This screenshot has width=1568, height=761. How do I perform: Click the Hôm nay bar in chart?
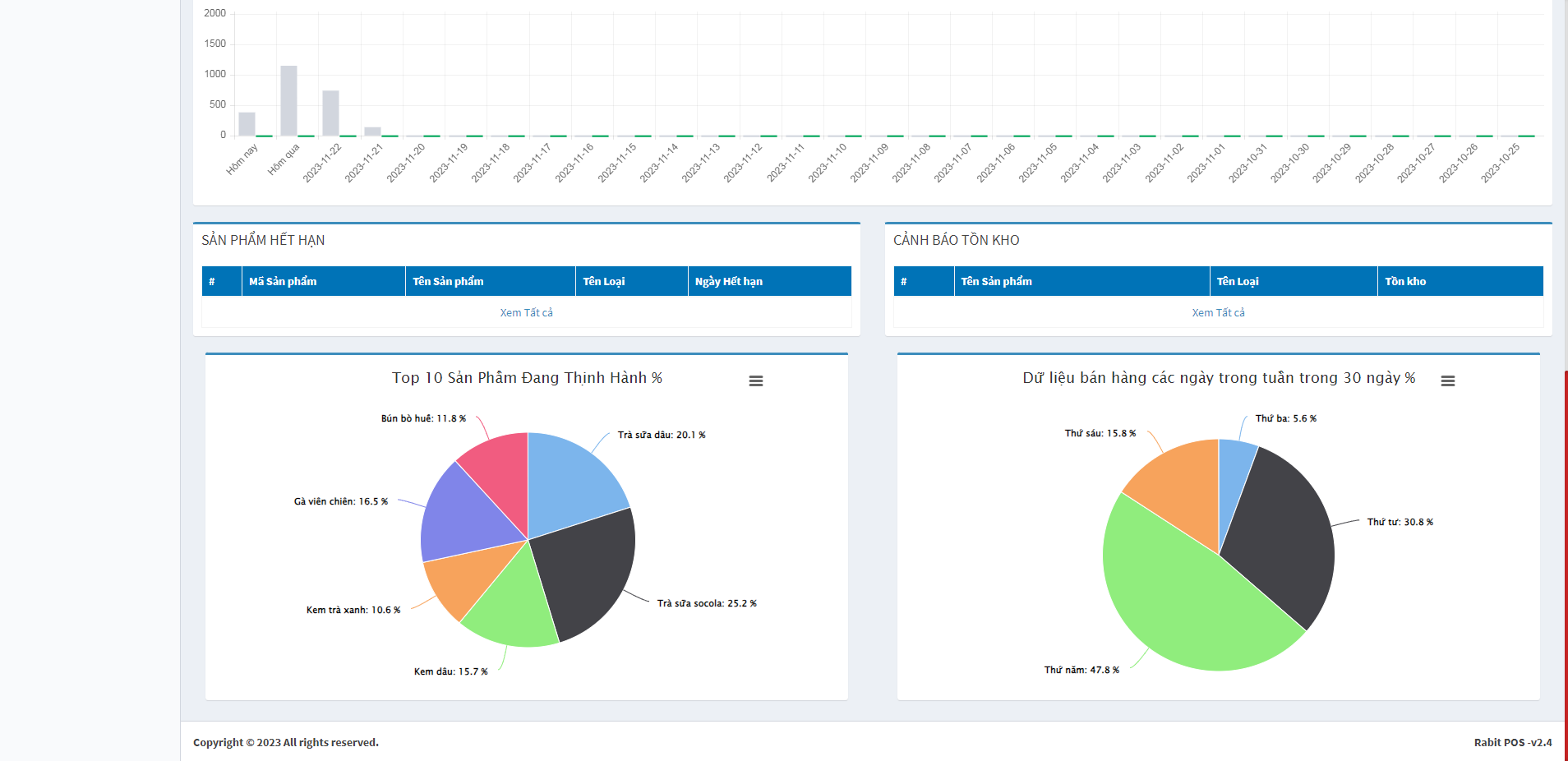247,124
